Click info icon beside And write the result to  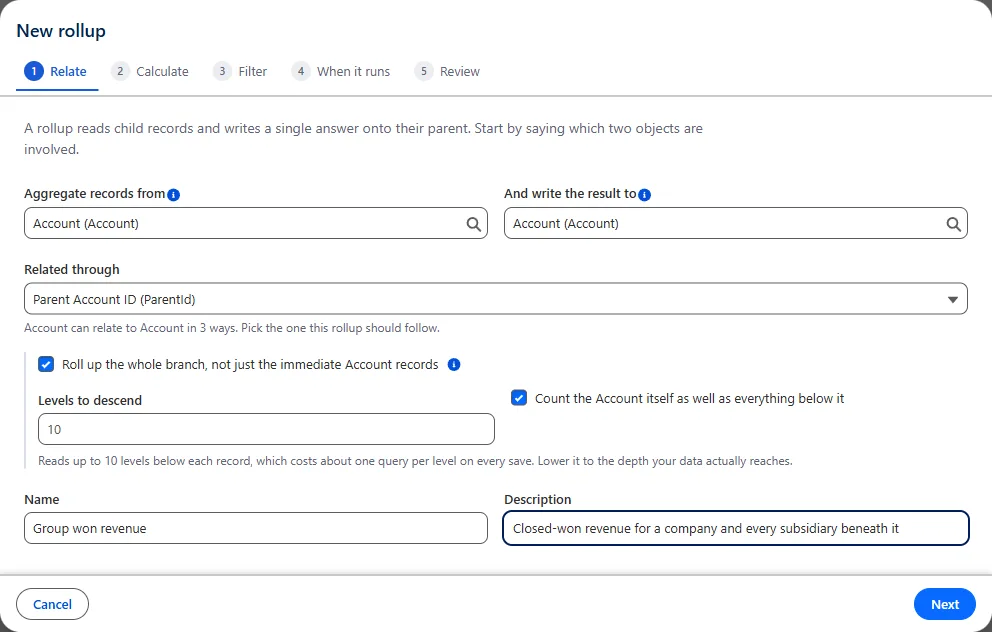644,195
